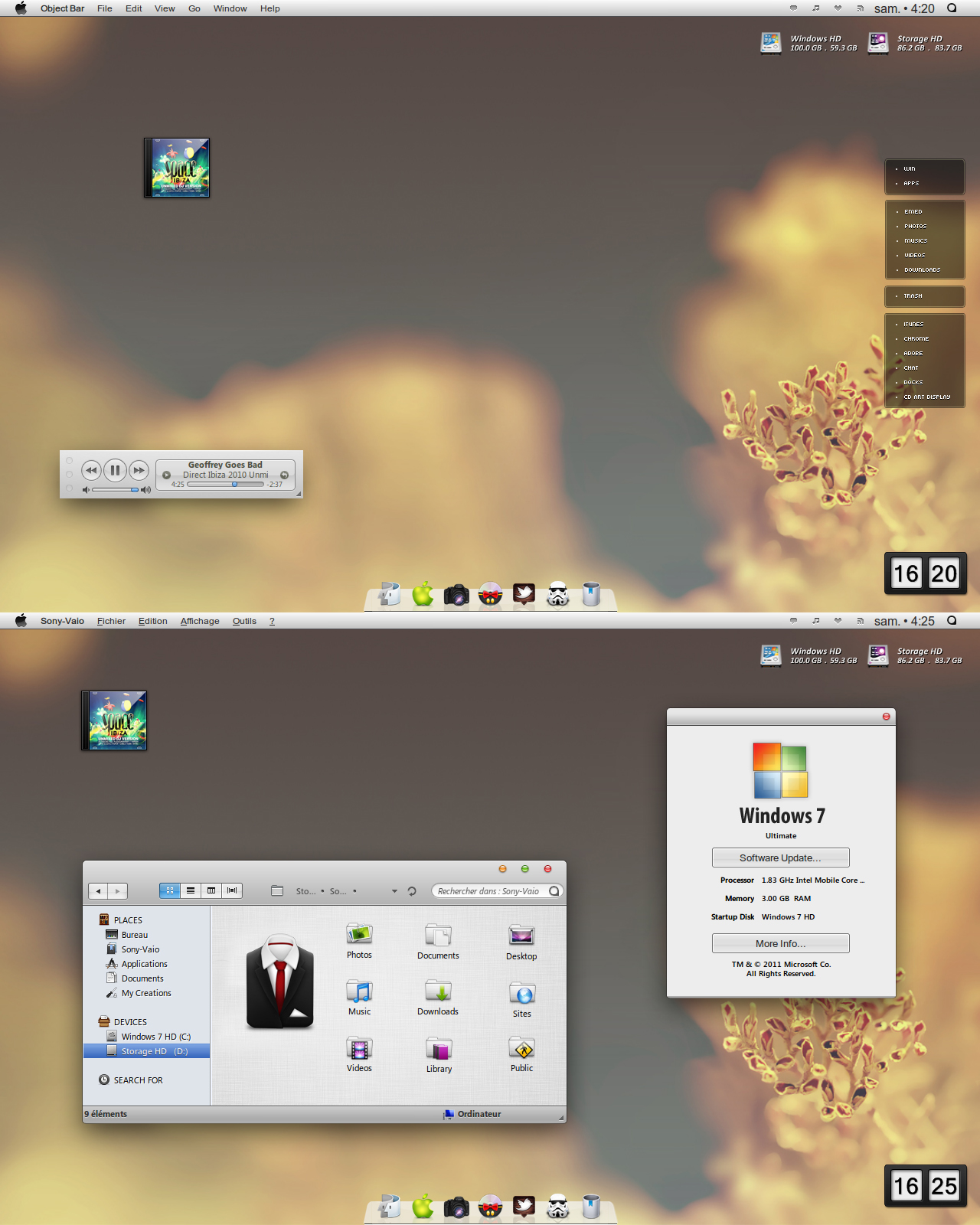
Task: Select the large suit-and-tie user icon
Action: (x=280, y=981)
